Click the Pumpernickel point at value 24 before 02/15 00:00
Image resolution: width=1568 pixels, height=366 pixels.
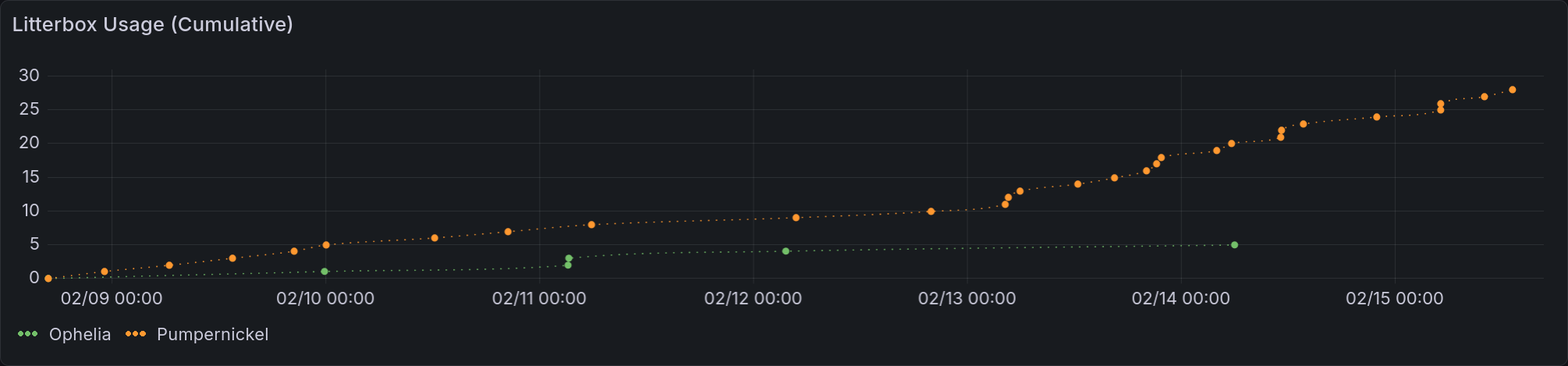(x=1376, y=117)
